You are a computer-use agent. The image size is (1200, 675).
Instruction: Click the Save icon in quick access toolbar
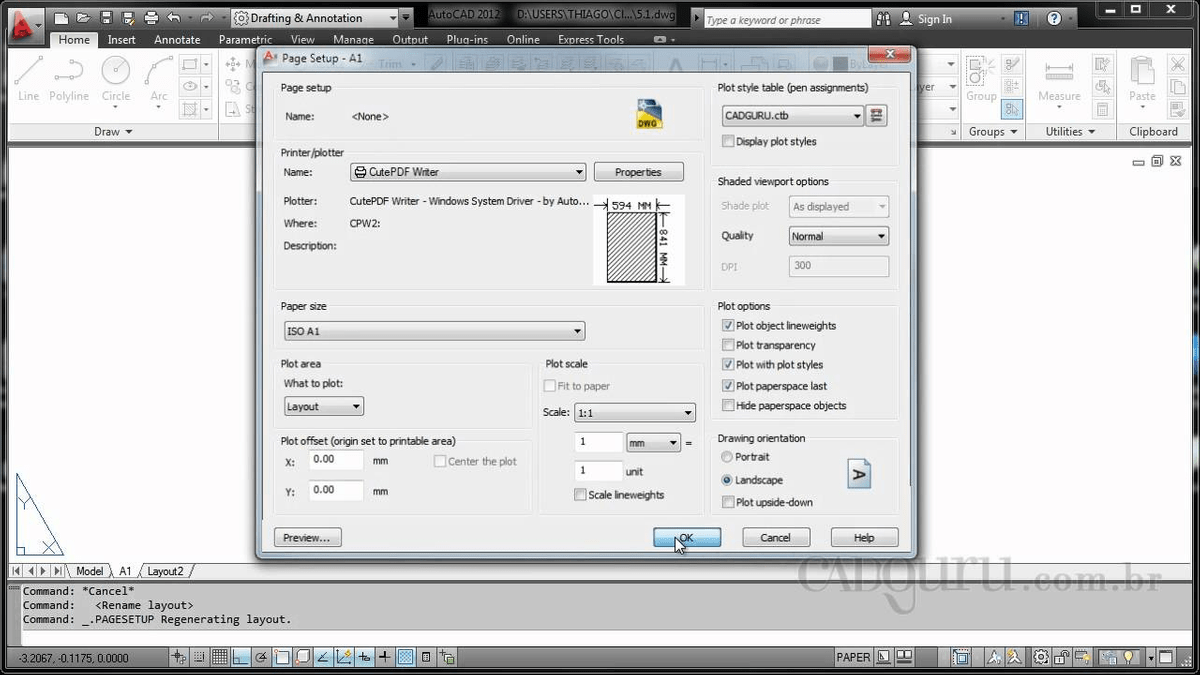106,18
